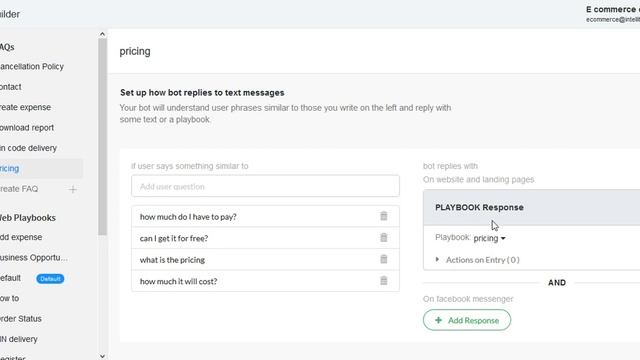Click the plus icon next to Create FAQ
This screenshot has height=360, width=640.
[x=73, y=189]
